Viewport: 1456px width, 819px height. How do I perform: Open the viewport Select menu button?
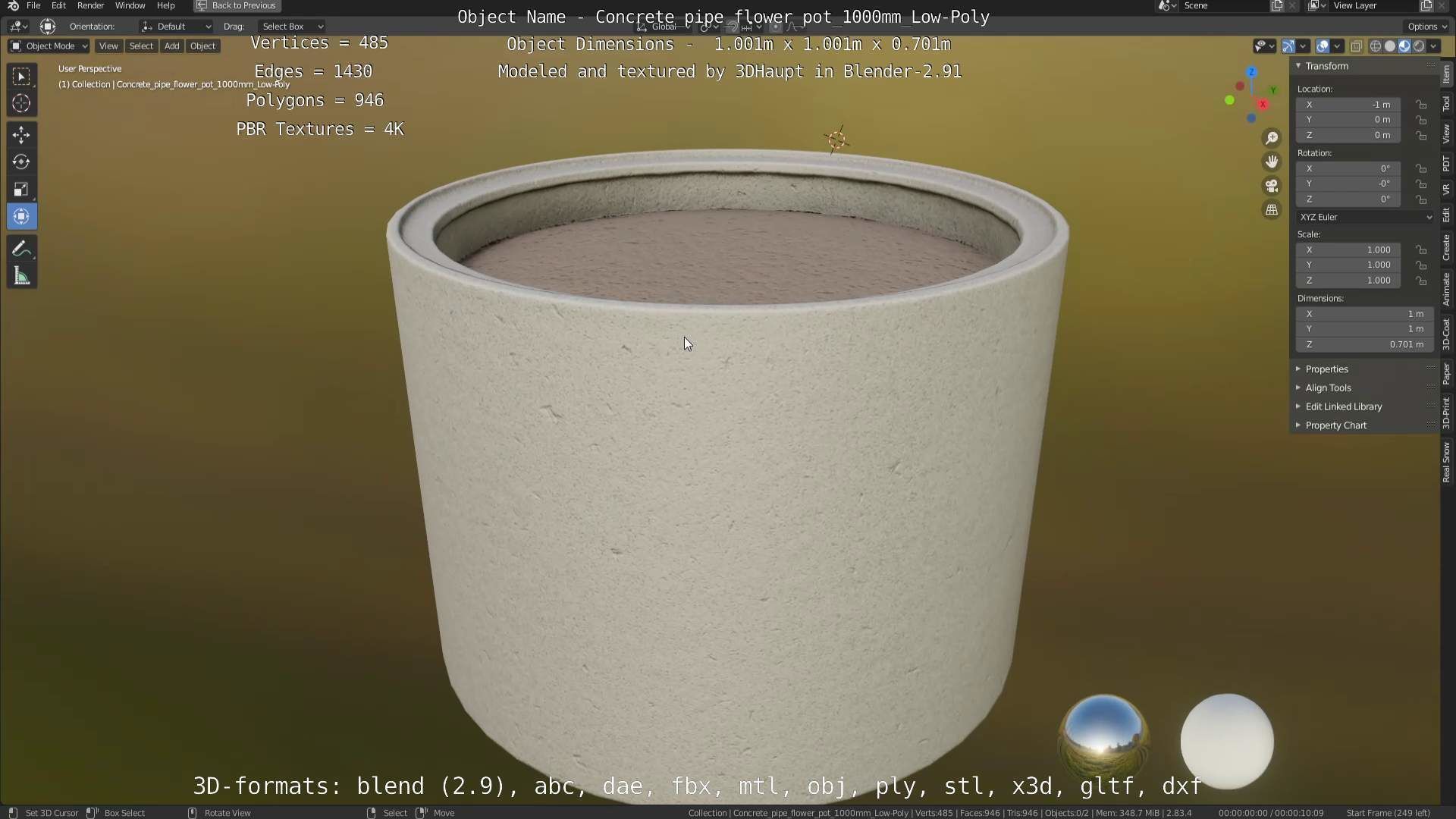(x=141, y=46)
